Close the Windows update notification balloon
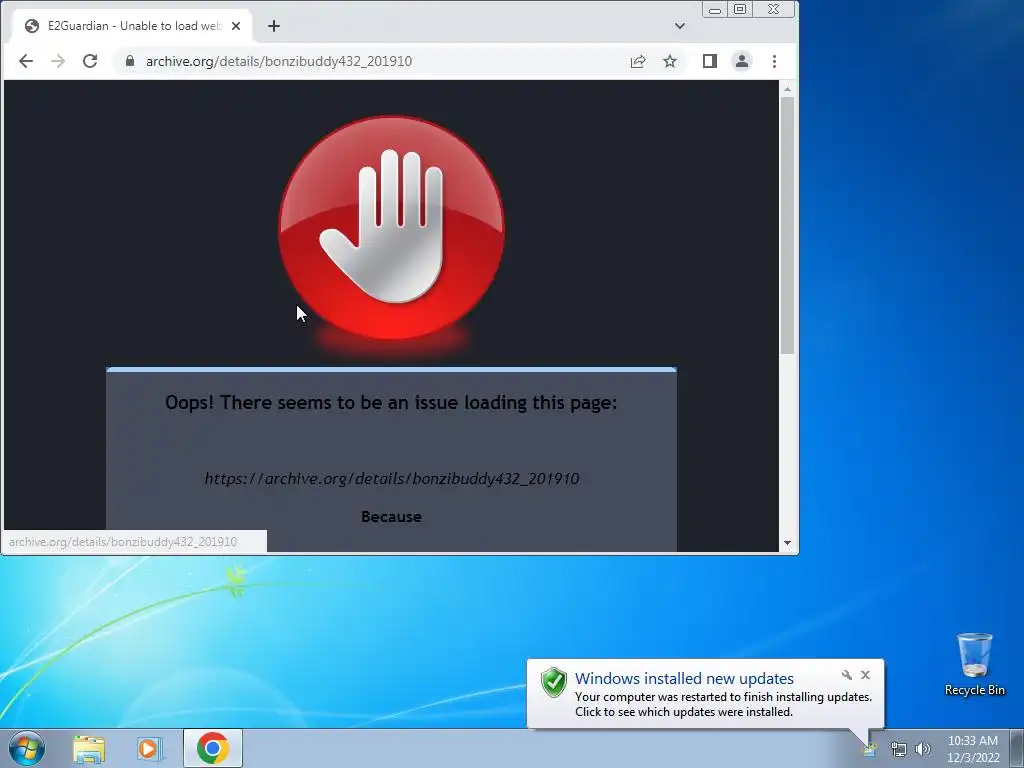Screen dimensions: 1024x768 [x=865, y=675]
